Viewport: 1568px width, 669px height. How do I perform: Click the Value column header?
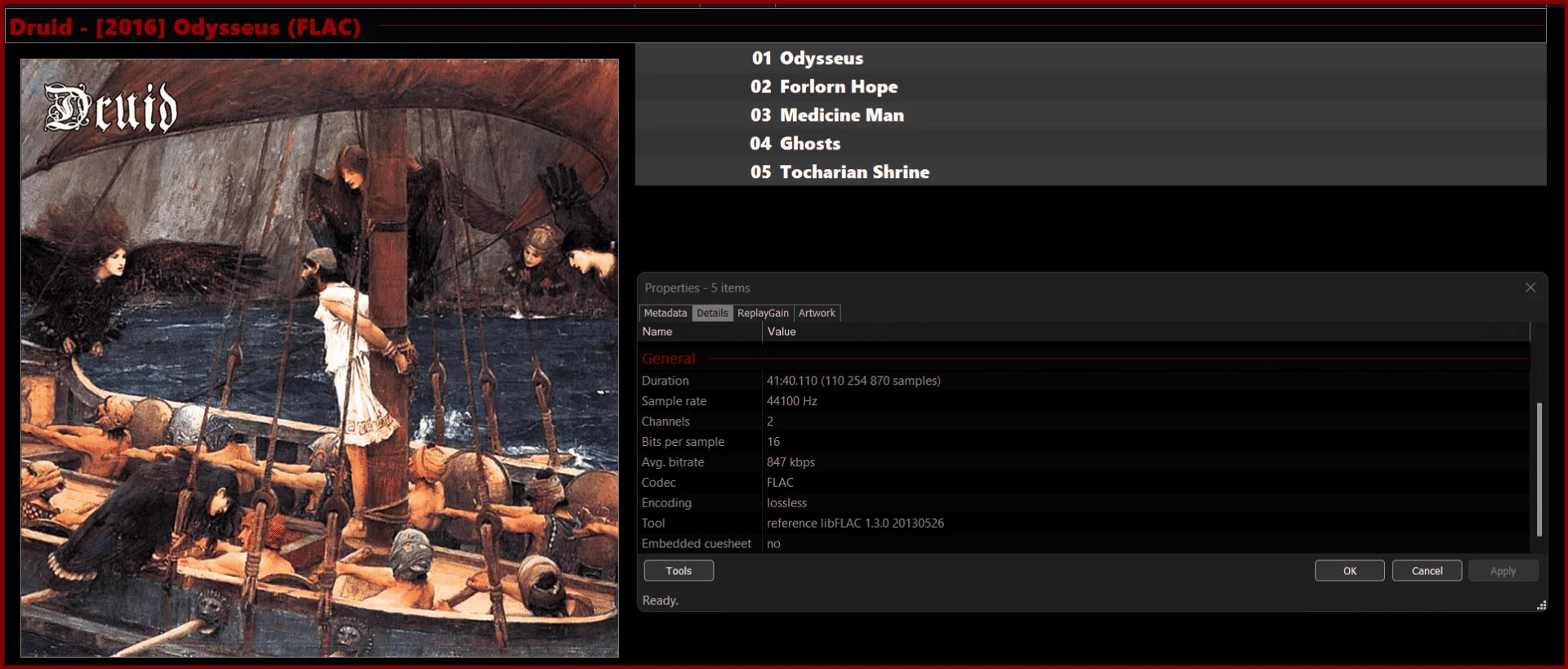[x=1146, y=332]
